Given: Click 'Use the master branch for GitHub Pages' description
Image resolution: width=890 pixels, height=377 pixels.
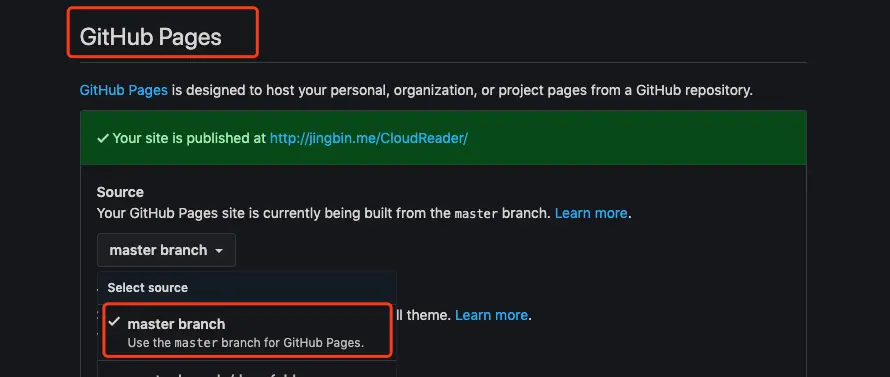Looking at the screenshot, I should point(245,343).
